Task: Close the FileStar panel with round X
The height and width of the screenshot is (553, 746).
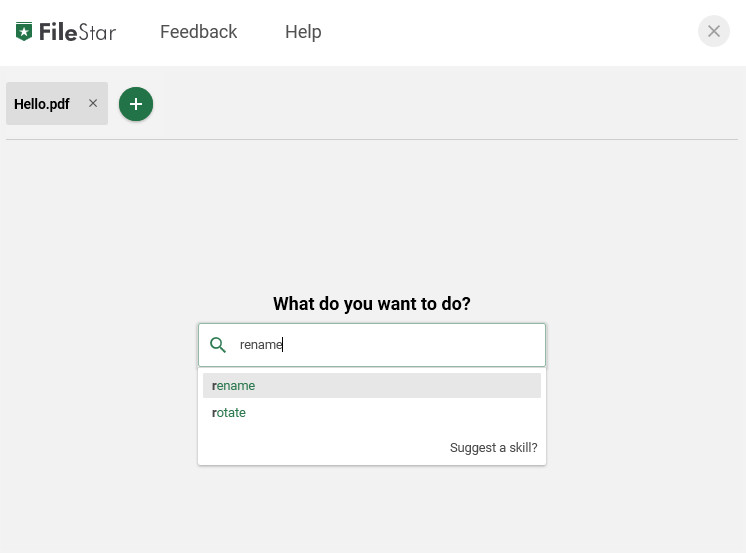Action: point(713,31)
